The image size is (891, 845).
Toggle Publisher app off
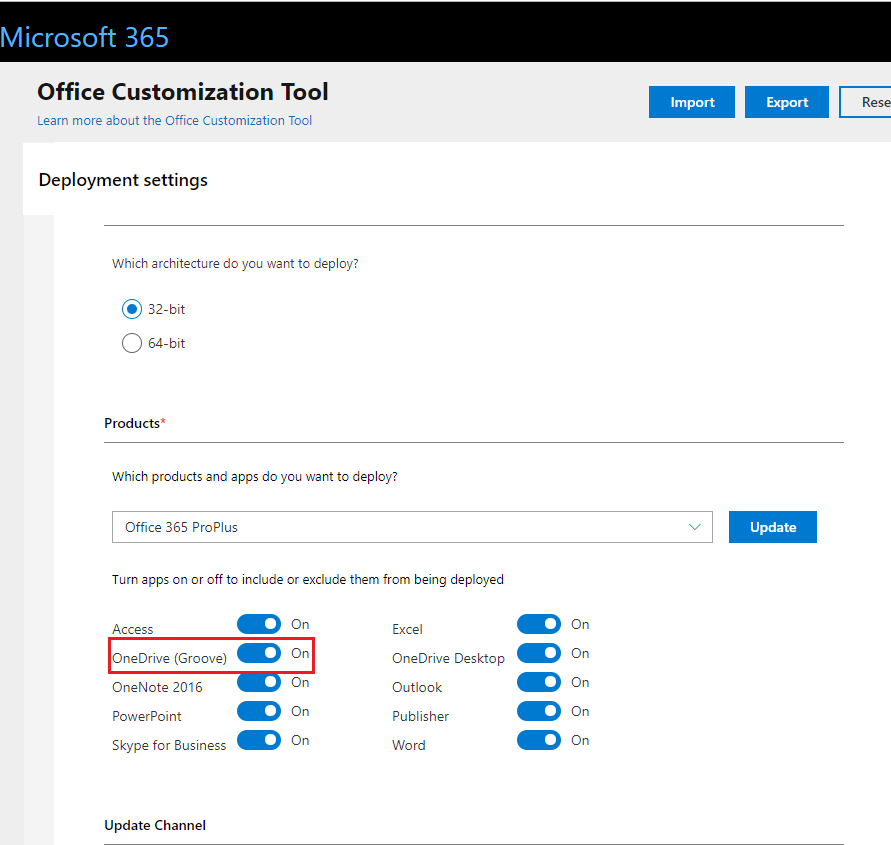539,711
